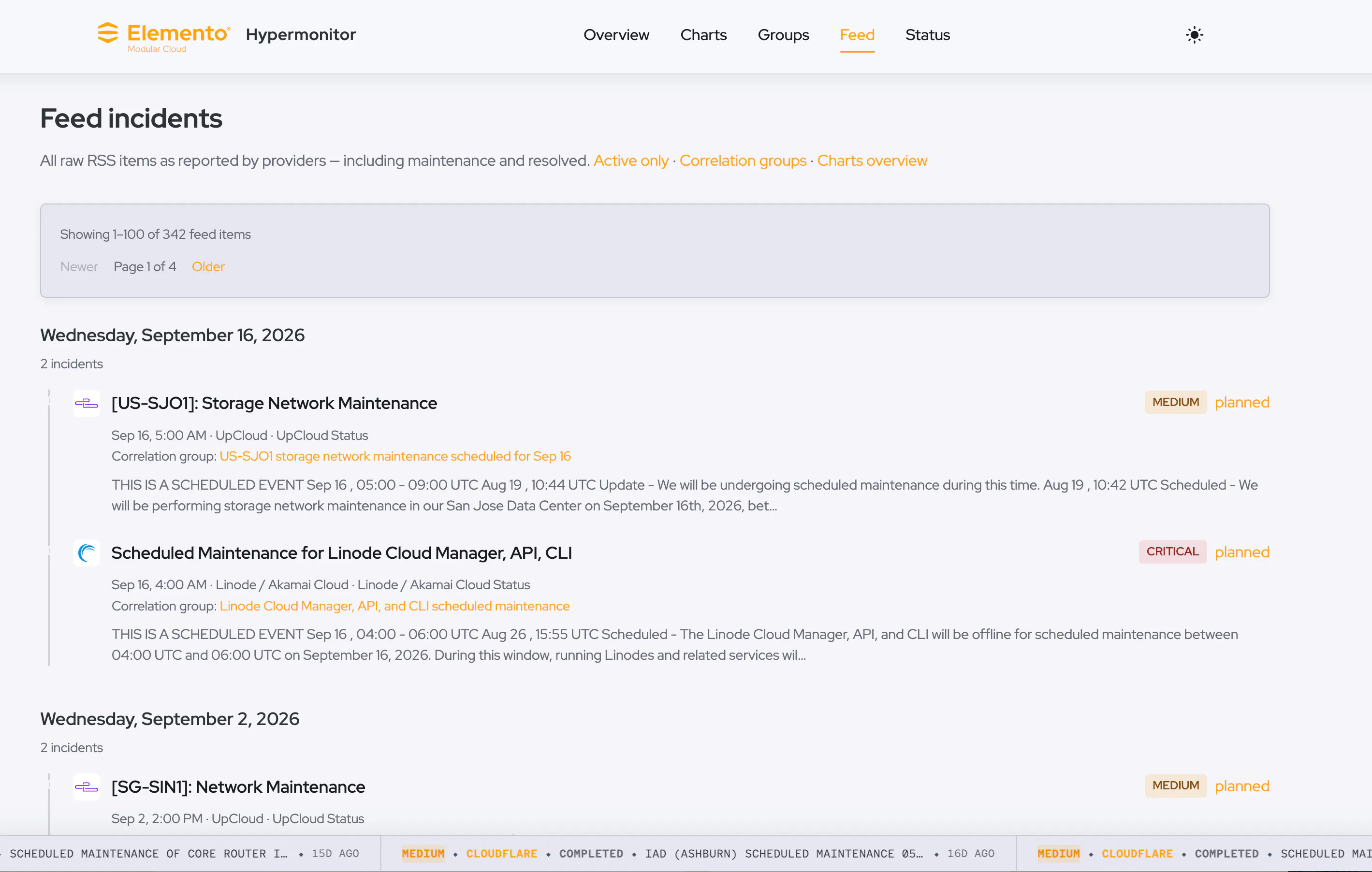Click Linode icon beside Scheduled Maintenance for Linode

click(87, 552)
